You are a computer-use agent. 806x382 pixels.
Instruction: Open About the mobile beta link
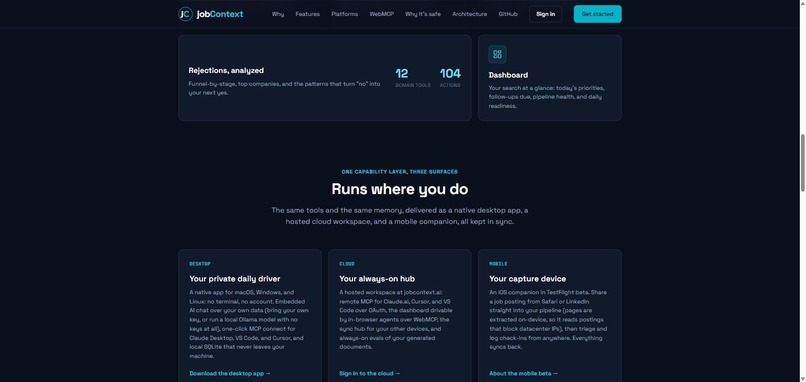(x=523, y=373)
